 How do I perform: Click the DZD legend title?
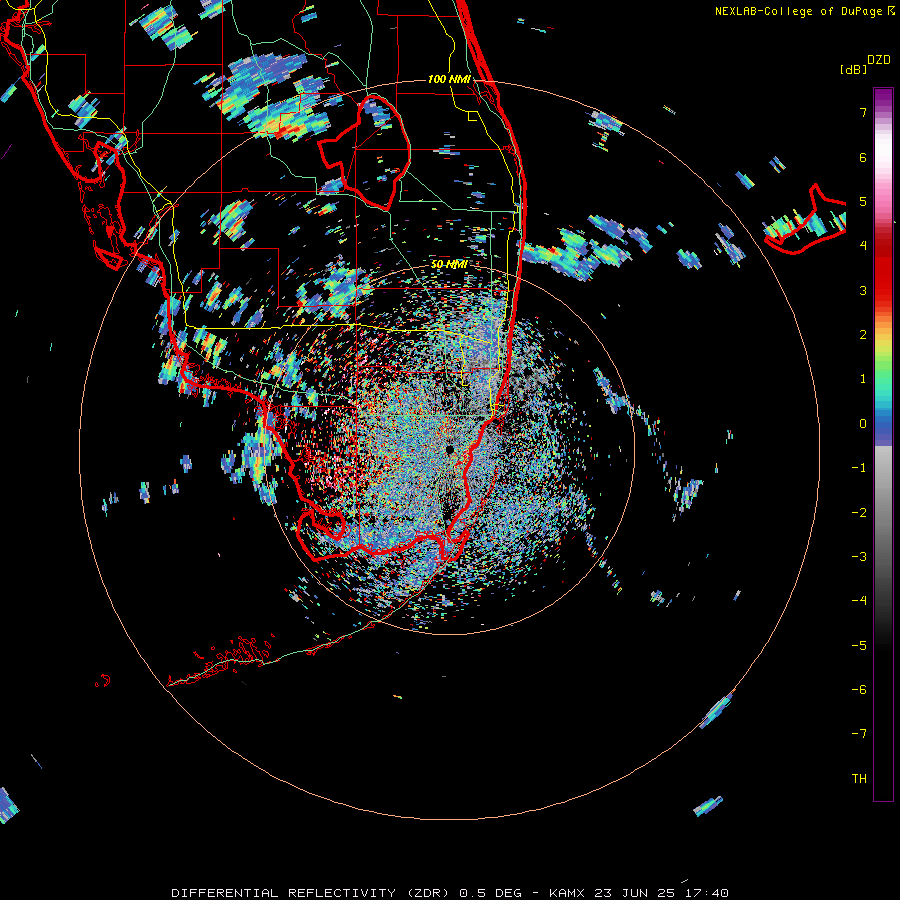pyautogui.click(x=879, y=60)
